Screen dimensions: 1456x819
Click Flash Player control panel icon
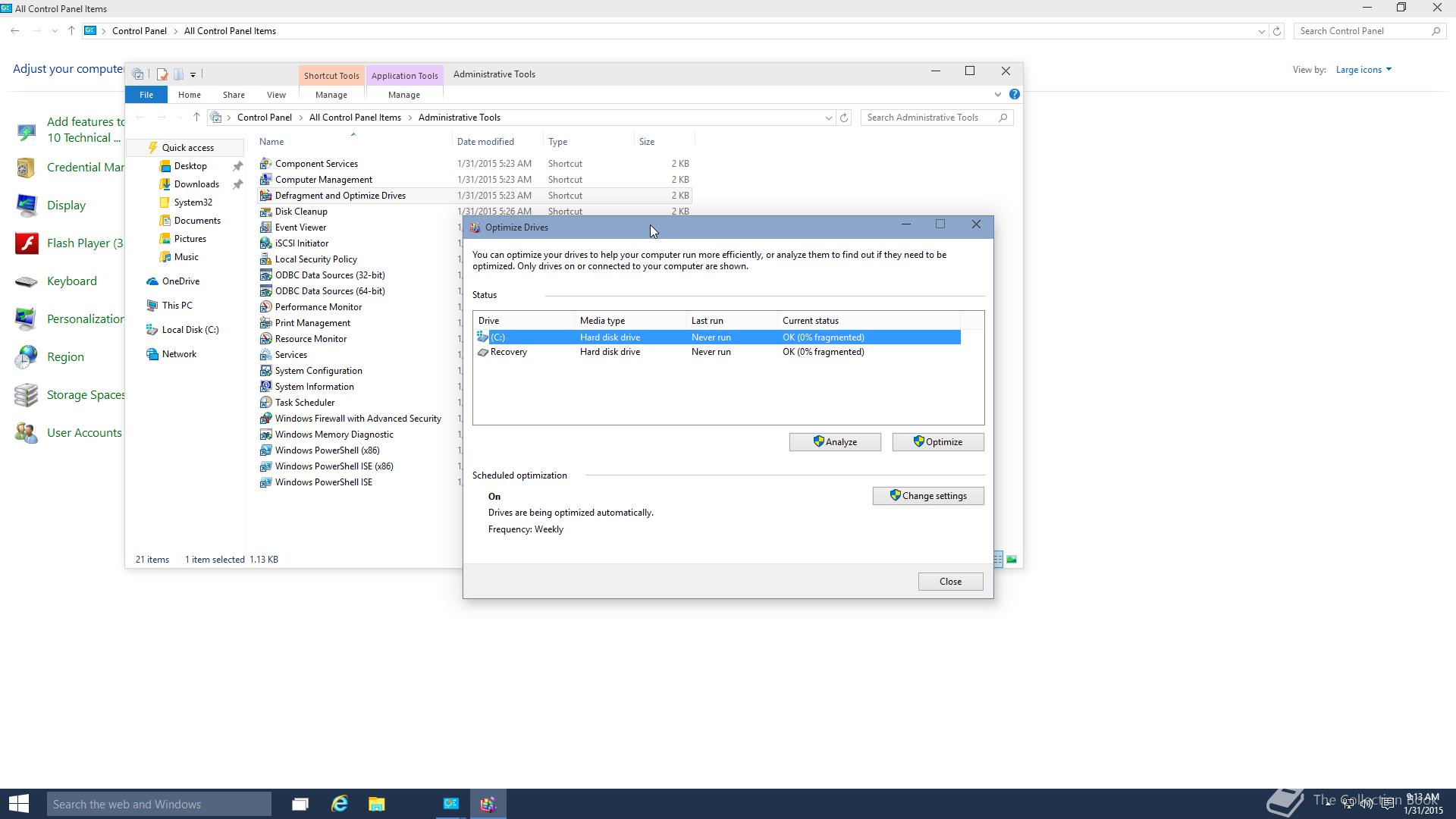coord(27,243)
